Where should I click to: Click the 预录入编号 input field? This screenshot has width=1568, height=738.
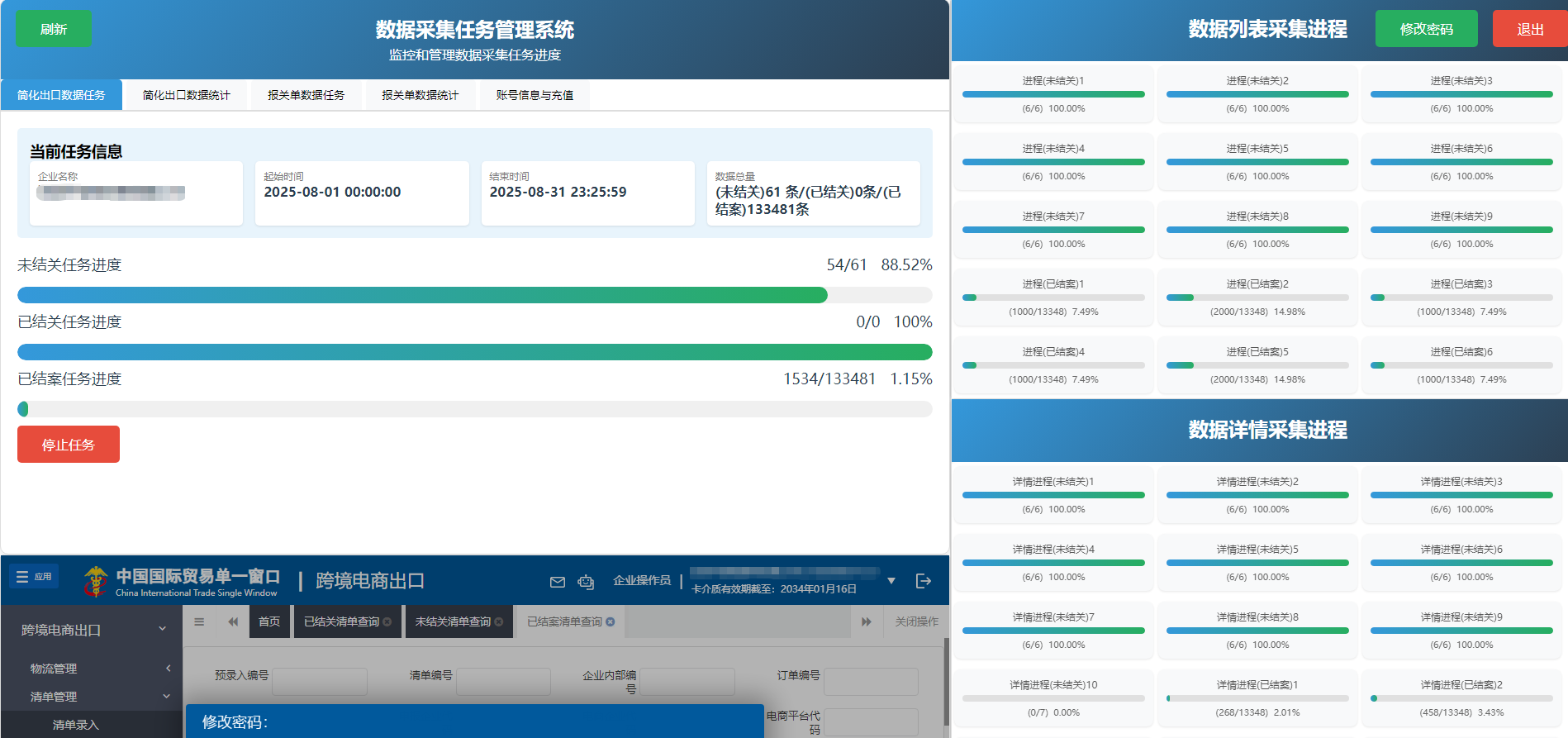pos(320,682)
